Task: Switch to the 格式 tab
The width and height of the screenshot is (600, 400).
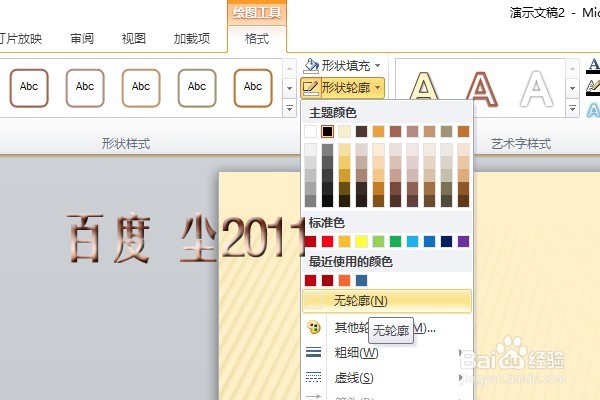Action: (x=257, y=38)
